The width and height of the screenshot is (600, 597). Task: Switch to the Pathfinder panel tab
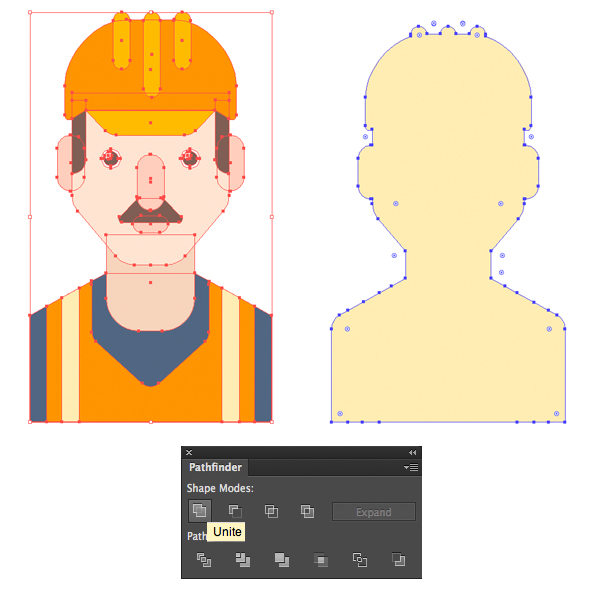point(215,467)
